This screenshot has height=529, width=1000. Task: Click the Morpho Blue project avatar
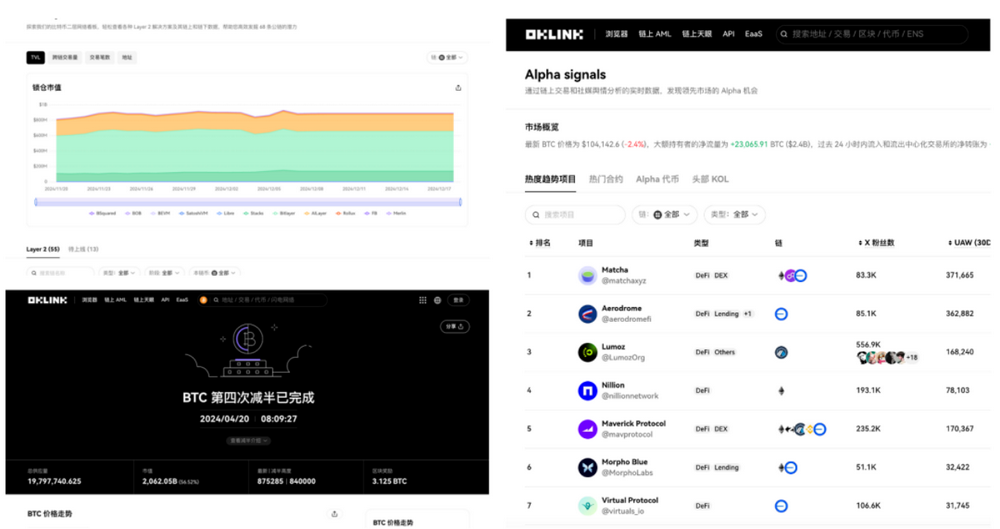587,467
